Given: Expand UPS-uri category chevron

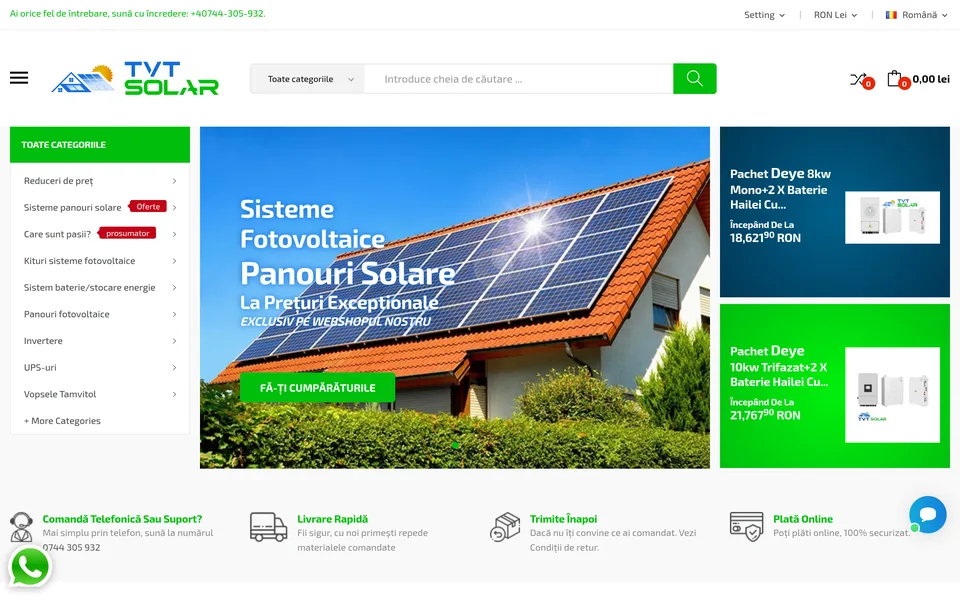Looking at the screenshot, I should click(x=174, y=367).
